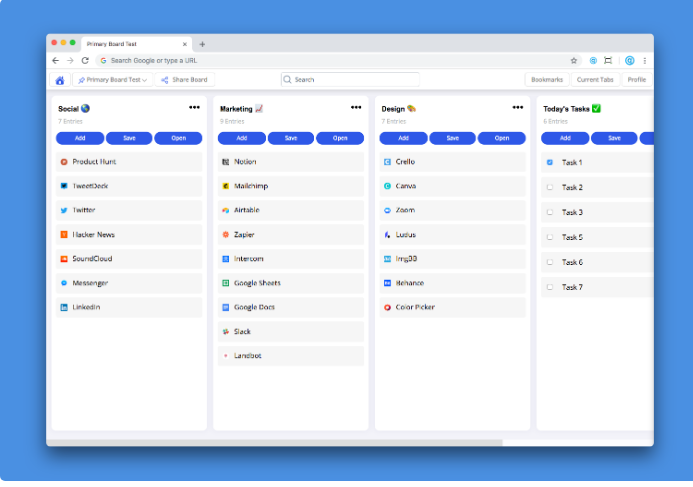Open the Hacker News entry
693x487 pixels.
pos(129,235)
